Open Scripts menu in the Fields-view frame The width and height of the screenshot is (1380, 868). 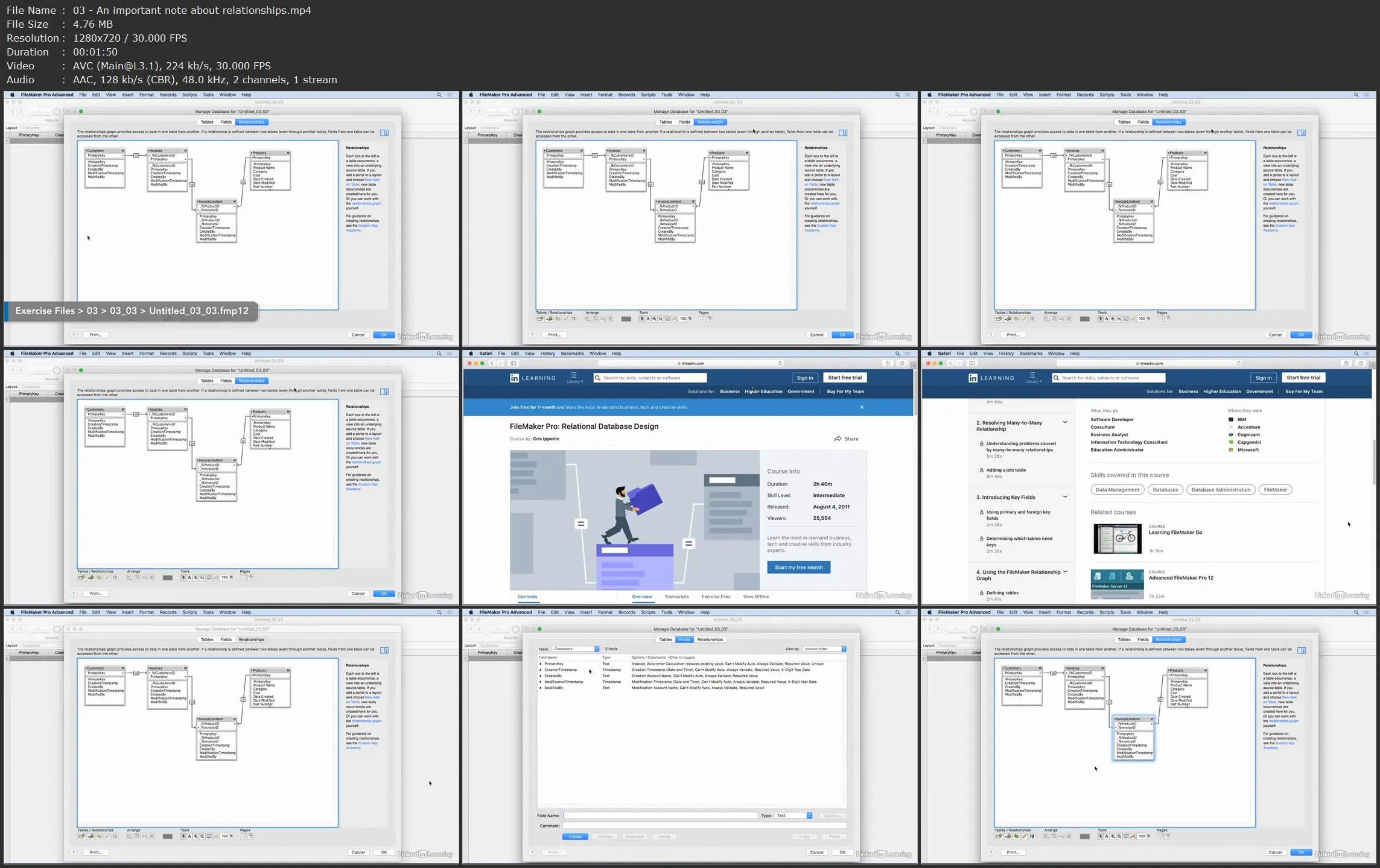(x=648, y=612)
